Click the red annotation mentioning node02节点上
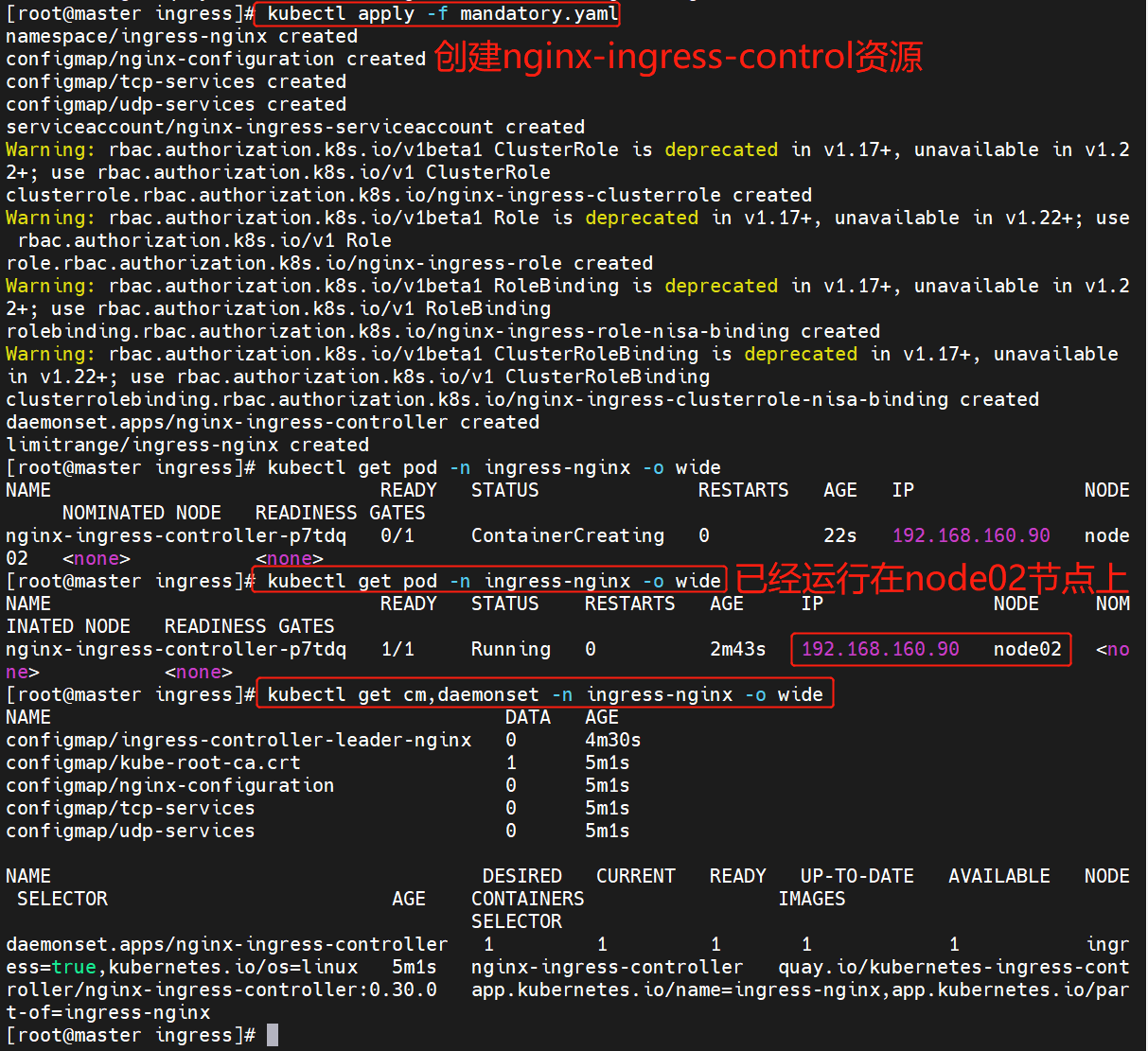The height and width of the screenshot is (1051, 1148). click(931, 579)
